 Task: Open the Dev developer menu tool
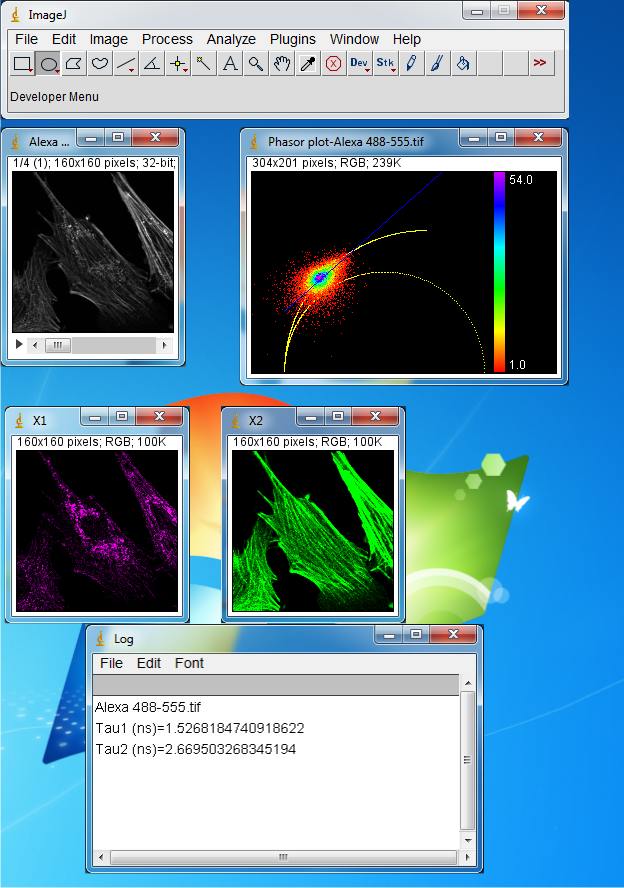360,63
